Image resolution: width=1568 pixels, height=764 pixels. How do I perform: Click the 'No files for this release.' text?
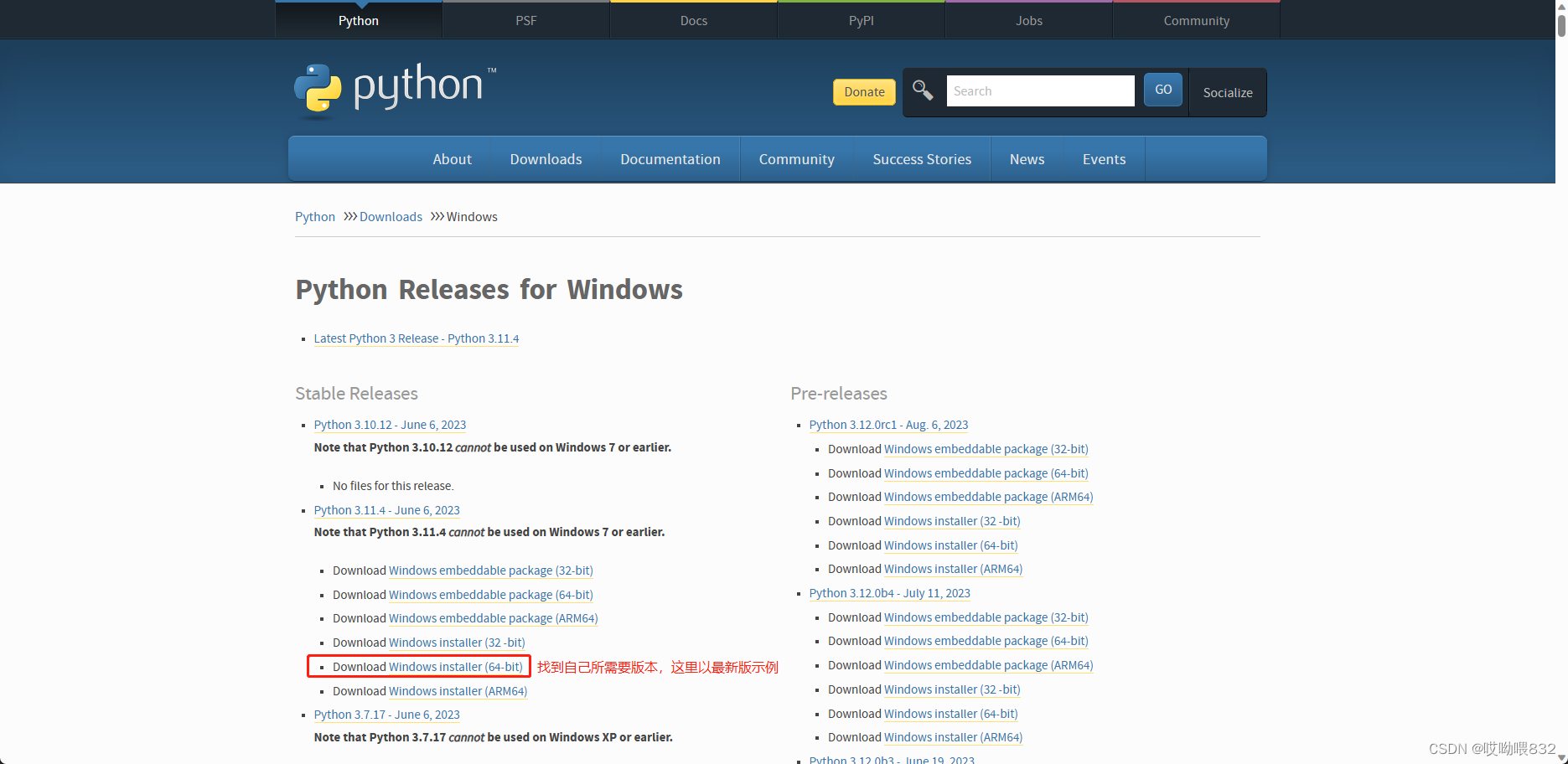[x=393, y=486]
